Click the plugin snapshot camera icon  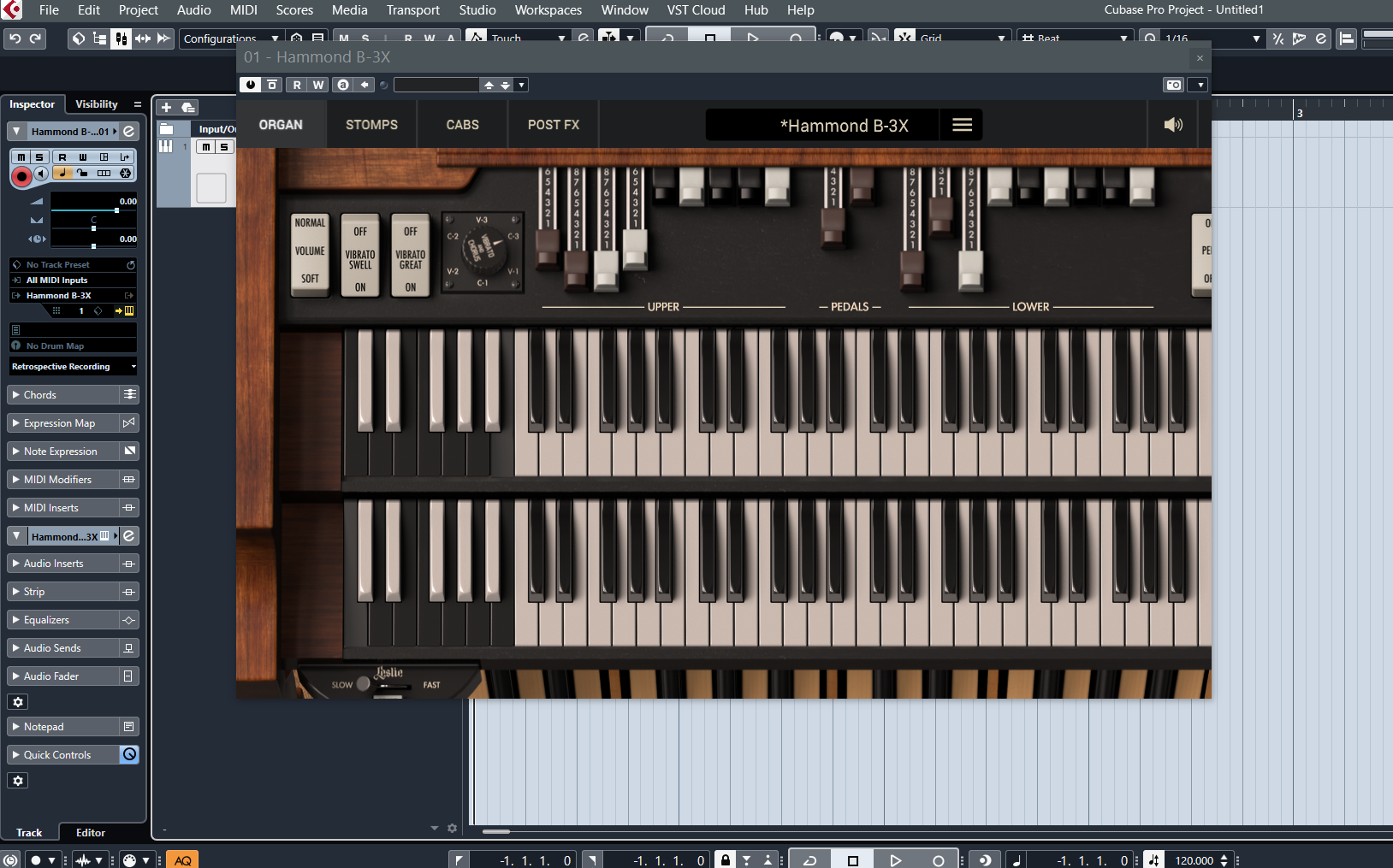pyautogui.click(x=1174, y=85)
